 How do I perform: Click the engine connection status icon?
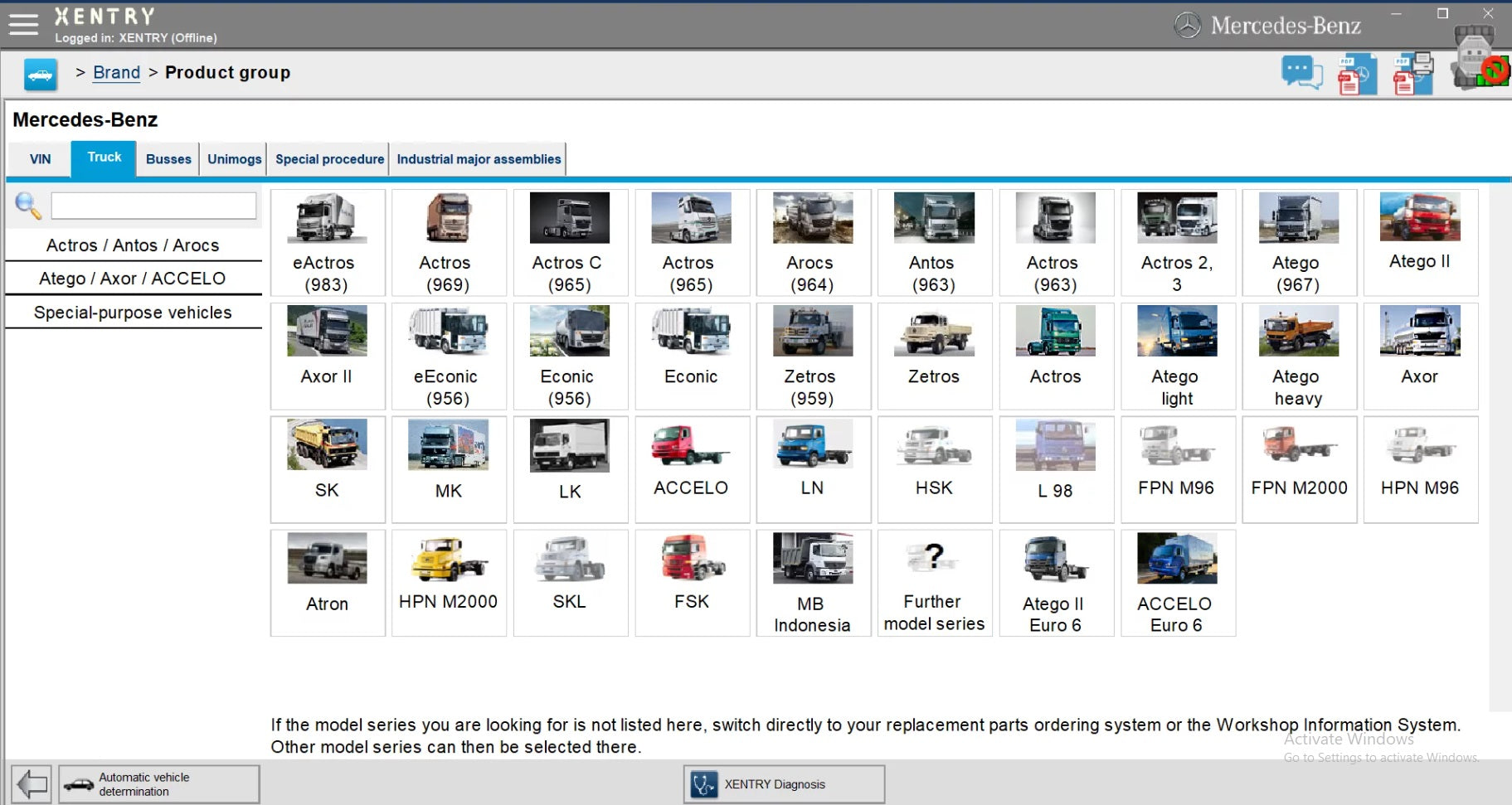(1479, 58)
